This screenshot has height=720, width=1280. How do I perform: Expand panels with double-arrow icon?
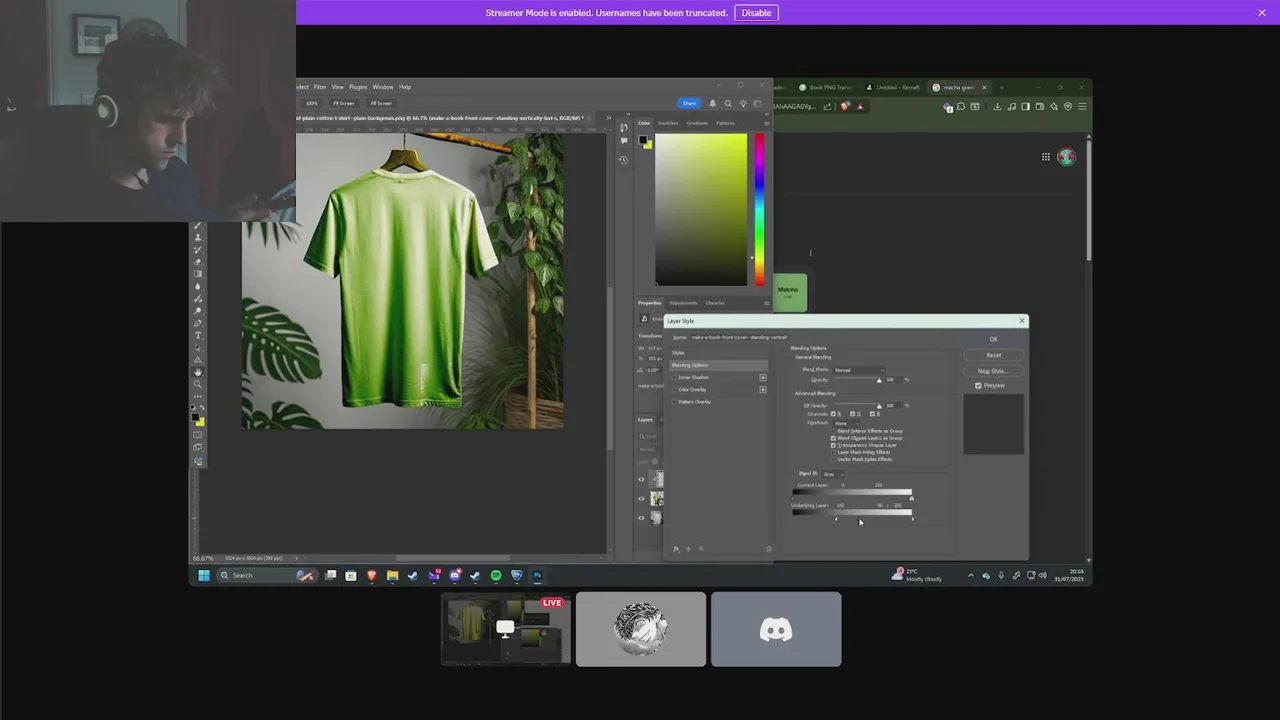click(x=608, y=118)
